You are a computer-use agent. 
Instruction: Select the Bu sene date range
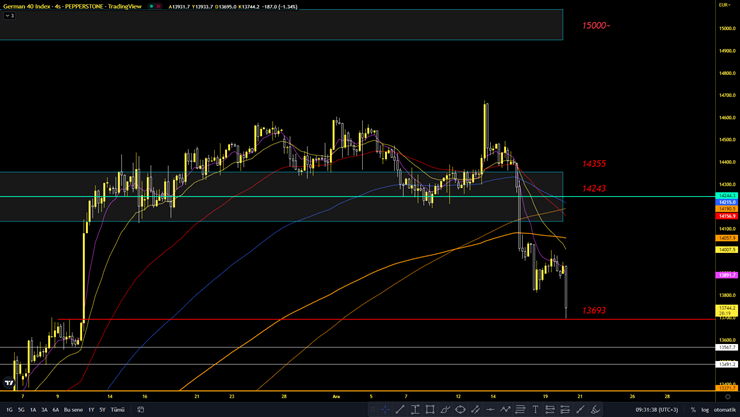coord(73,410)
